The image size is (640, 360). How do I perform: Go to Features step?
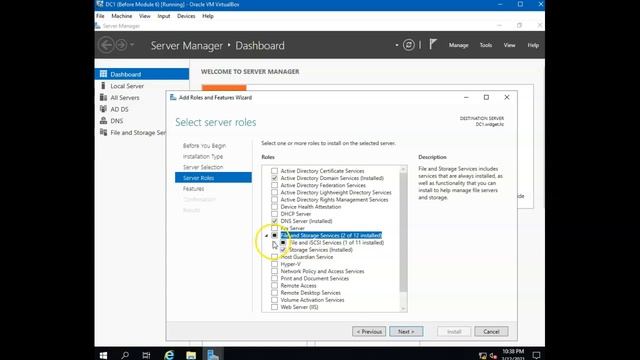point(193,189)
